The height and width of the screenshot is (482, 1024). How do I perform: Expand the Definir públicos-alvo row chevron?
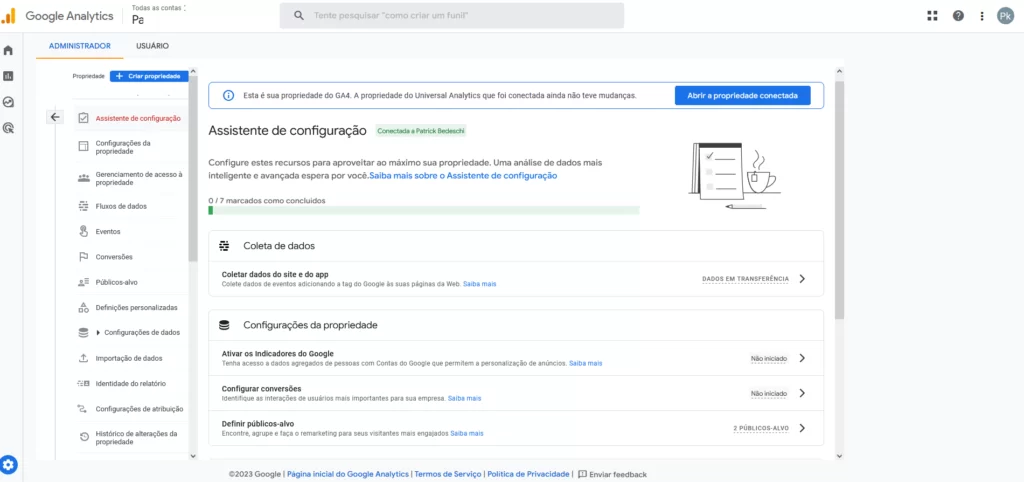tap(802, 428)
